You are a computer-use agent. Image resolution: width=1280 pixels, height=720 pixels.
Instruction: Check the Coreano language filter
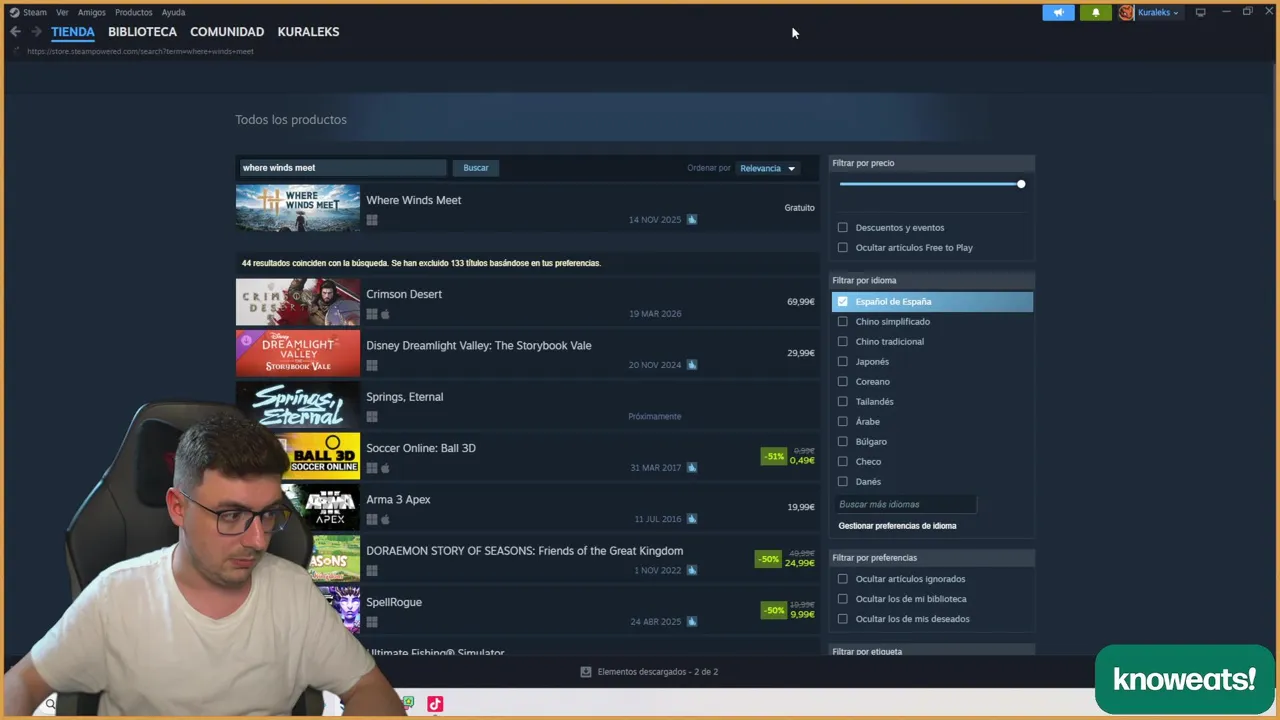[x=842, y=382]
